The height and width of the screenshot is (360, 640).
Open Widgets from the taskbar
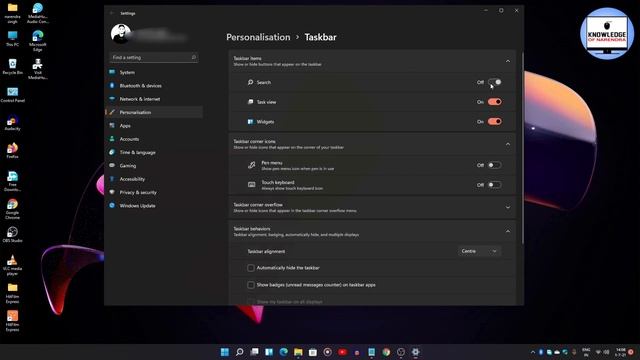point(269,352)
